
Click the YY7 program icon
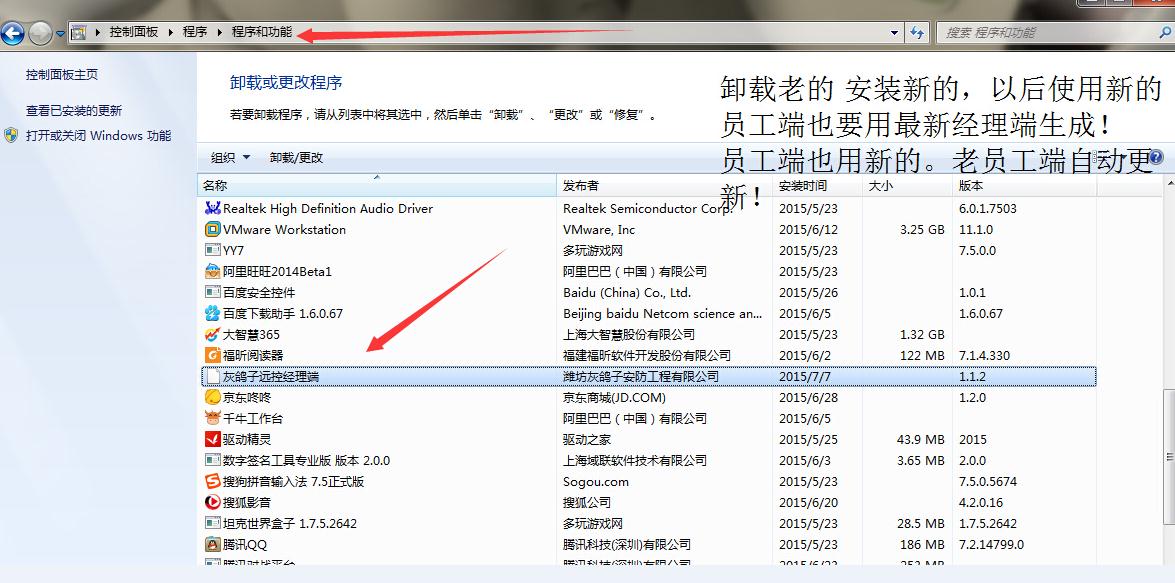coord(213,250)
